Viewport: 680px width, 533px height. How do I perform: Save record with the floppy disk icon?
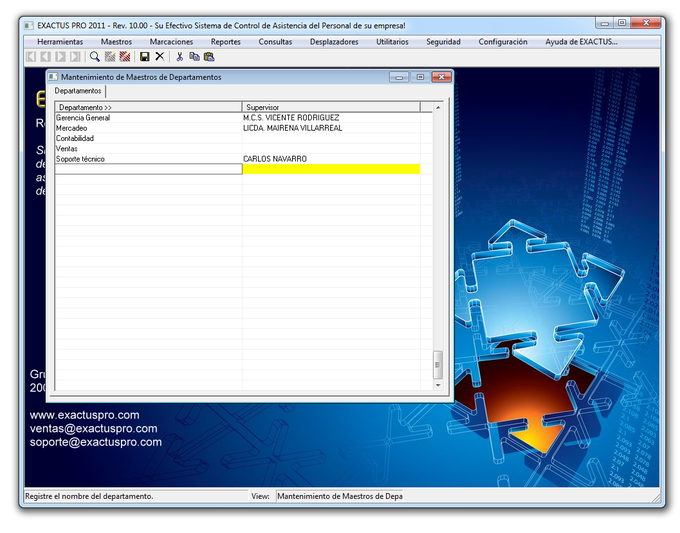(144, 56)
